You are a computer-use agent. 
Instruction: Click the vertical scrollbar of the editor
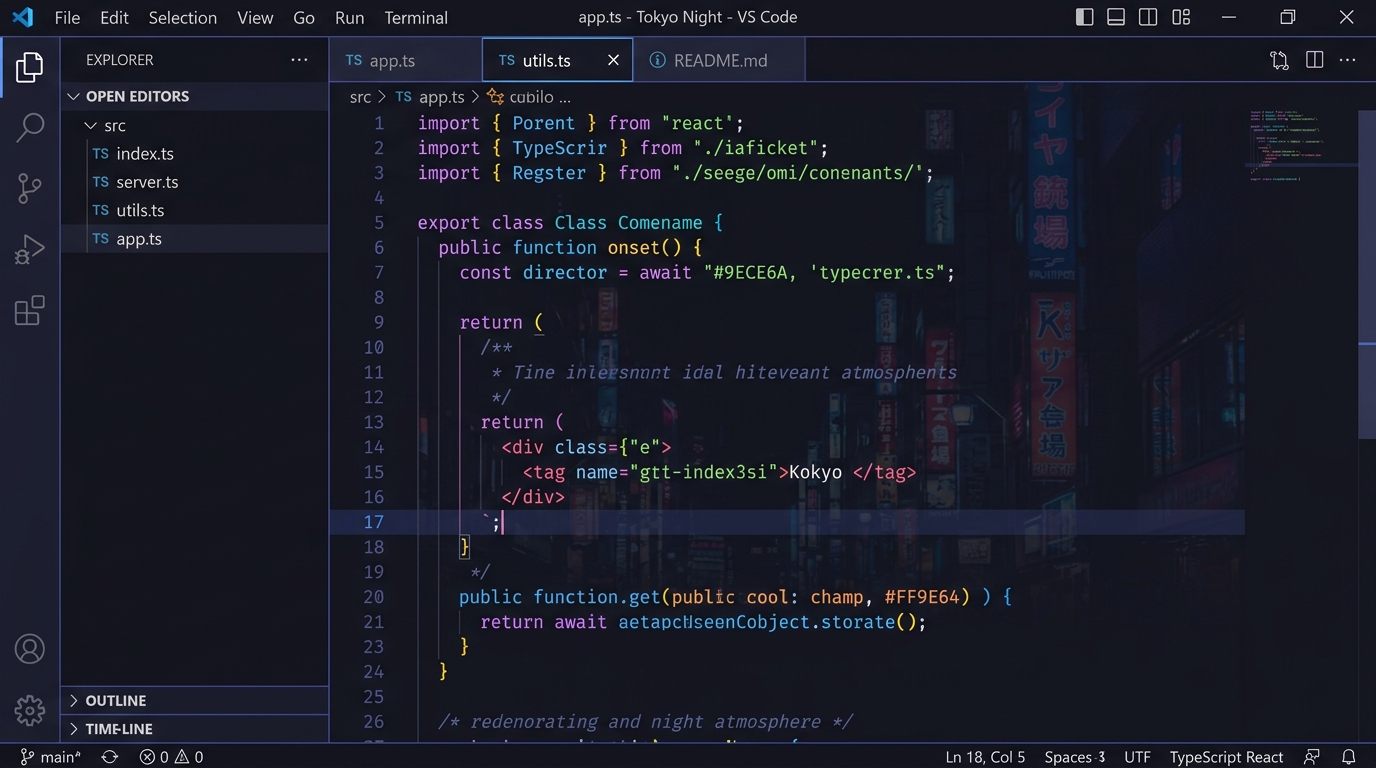pos(1367,275)
